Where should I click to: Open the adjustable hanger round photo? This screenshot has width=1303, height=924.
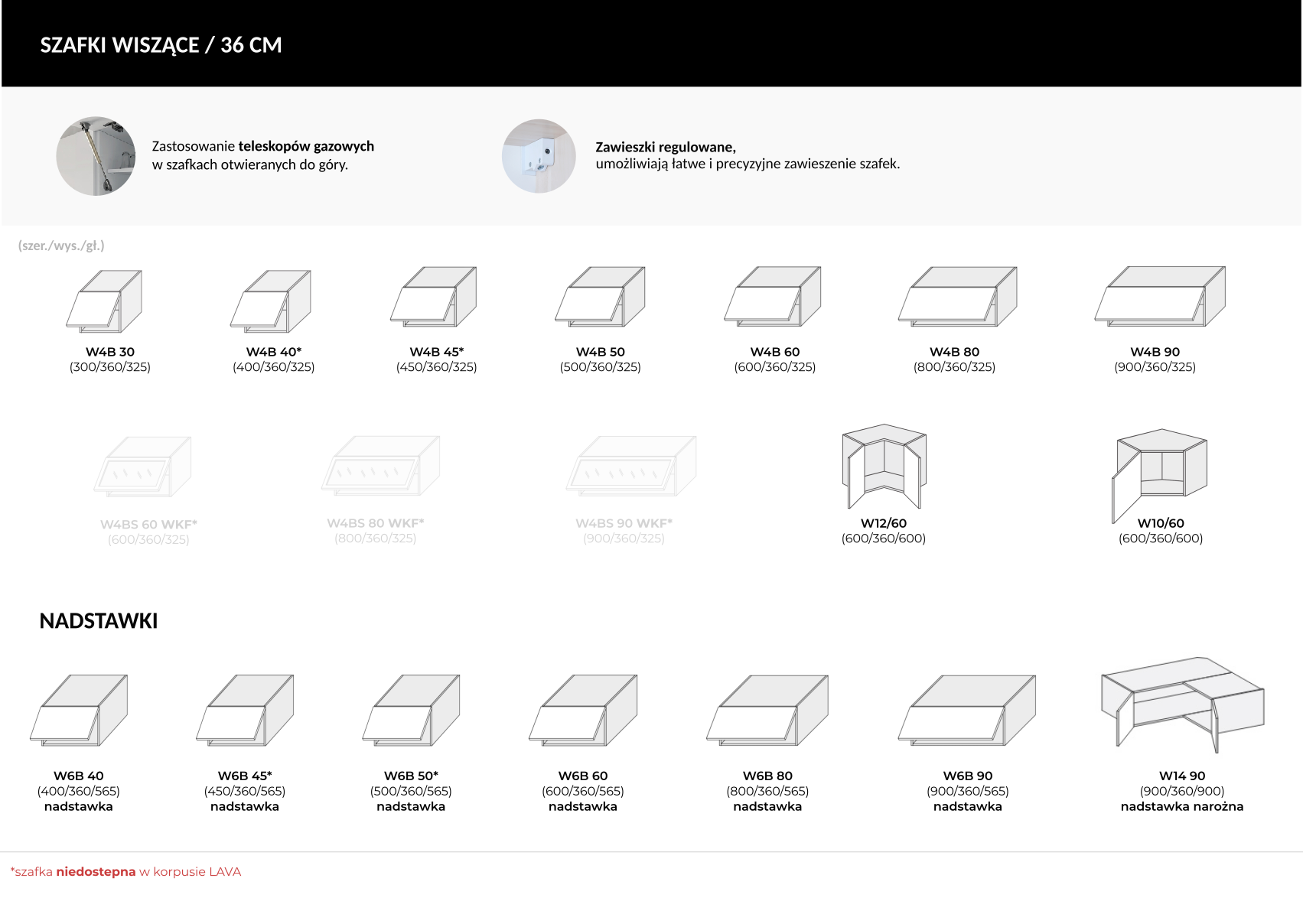pyautogui.click(x=539, y=156)
